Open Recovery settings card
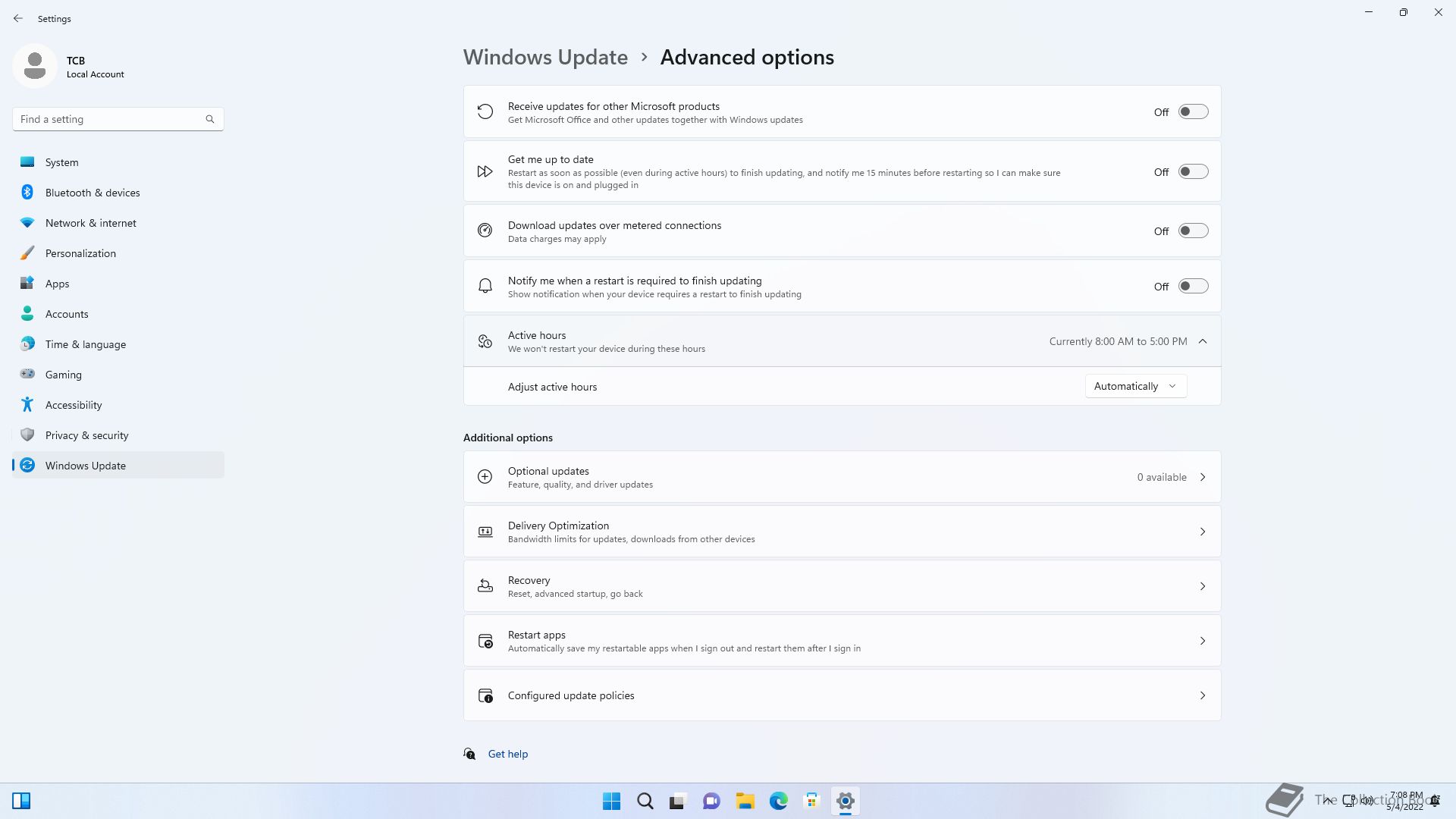The height and width of the screenshot is (819, 1456). coord(842,586)
